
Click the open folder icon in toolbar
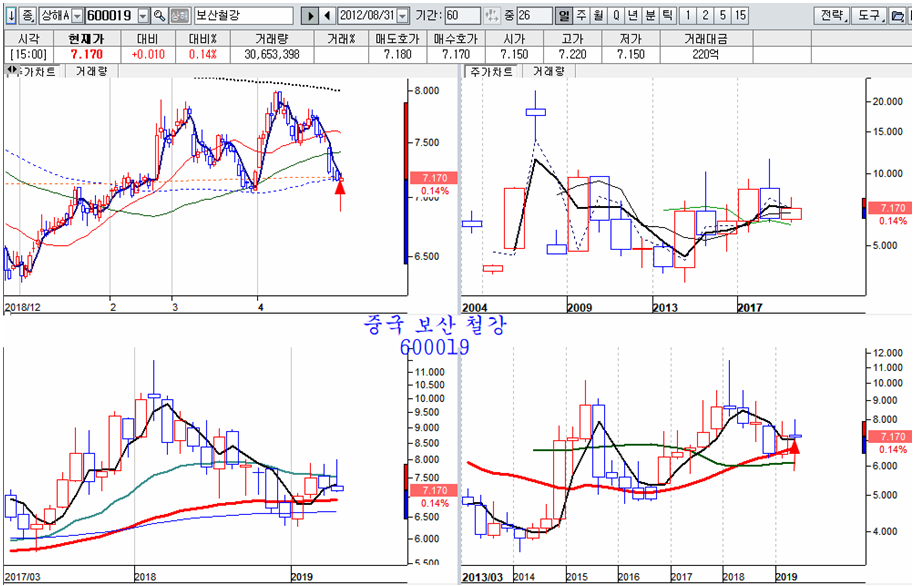pos(898,15)
